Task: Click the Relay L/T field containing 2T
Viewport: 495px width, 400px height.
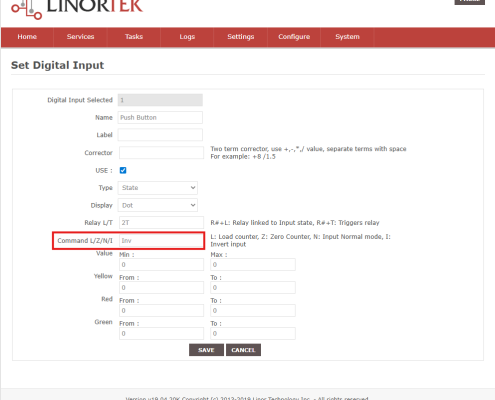Action: coord(161,223)
